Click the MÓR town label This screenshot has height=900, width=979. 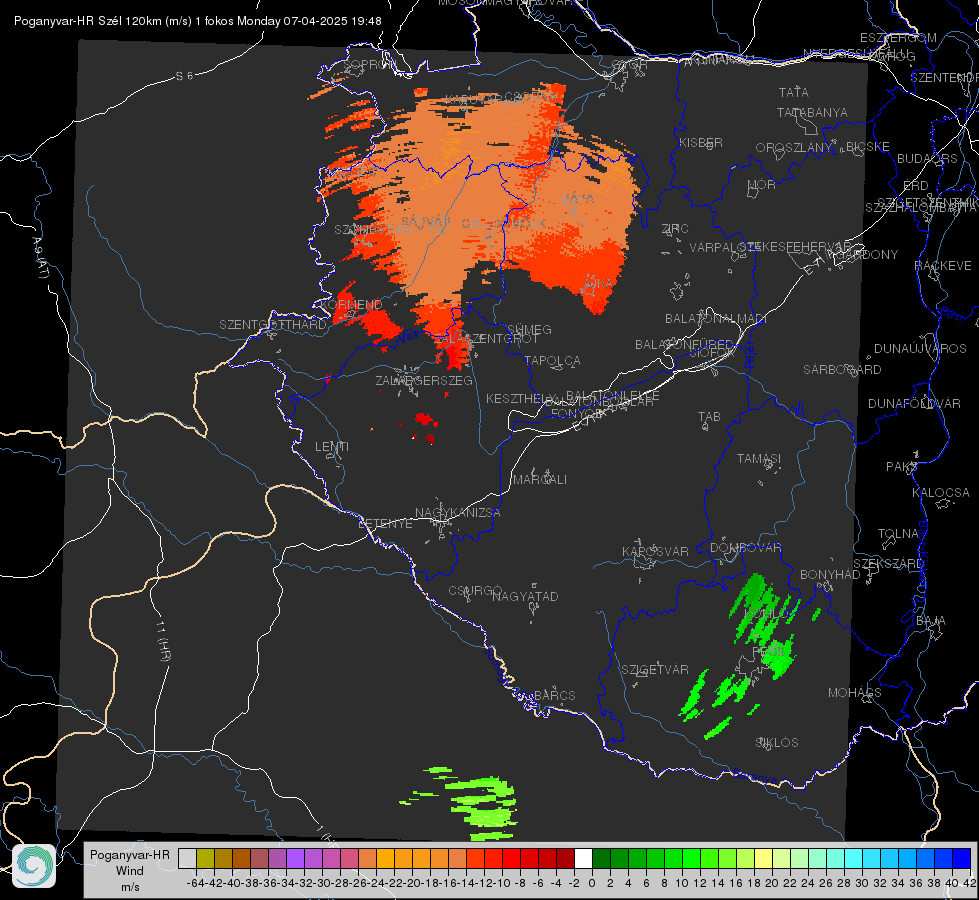[x=762, y=184]
